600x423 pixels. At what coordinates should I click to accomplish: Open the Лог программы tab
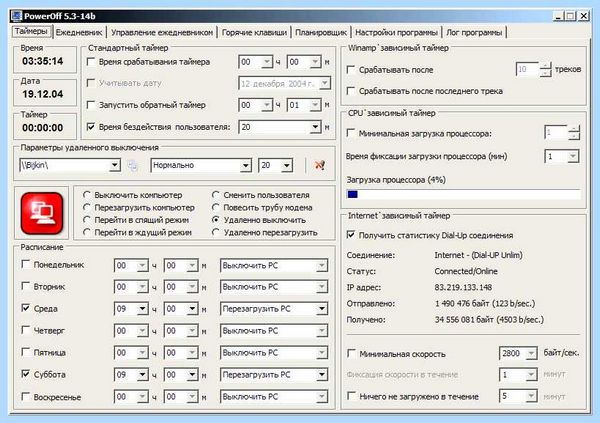(x=474, y=33)
